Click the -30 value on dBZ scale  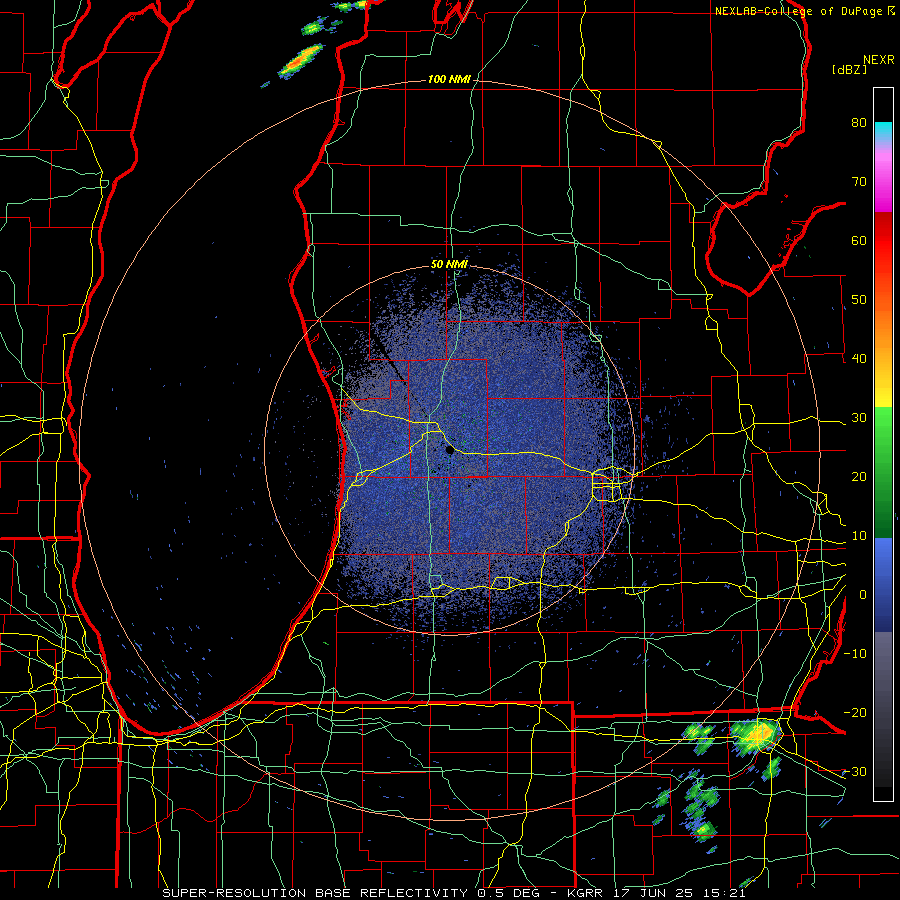855,771
